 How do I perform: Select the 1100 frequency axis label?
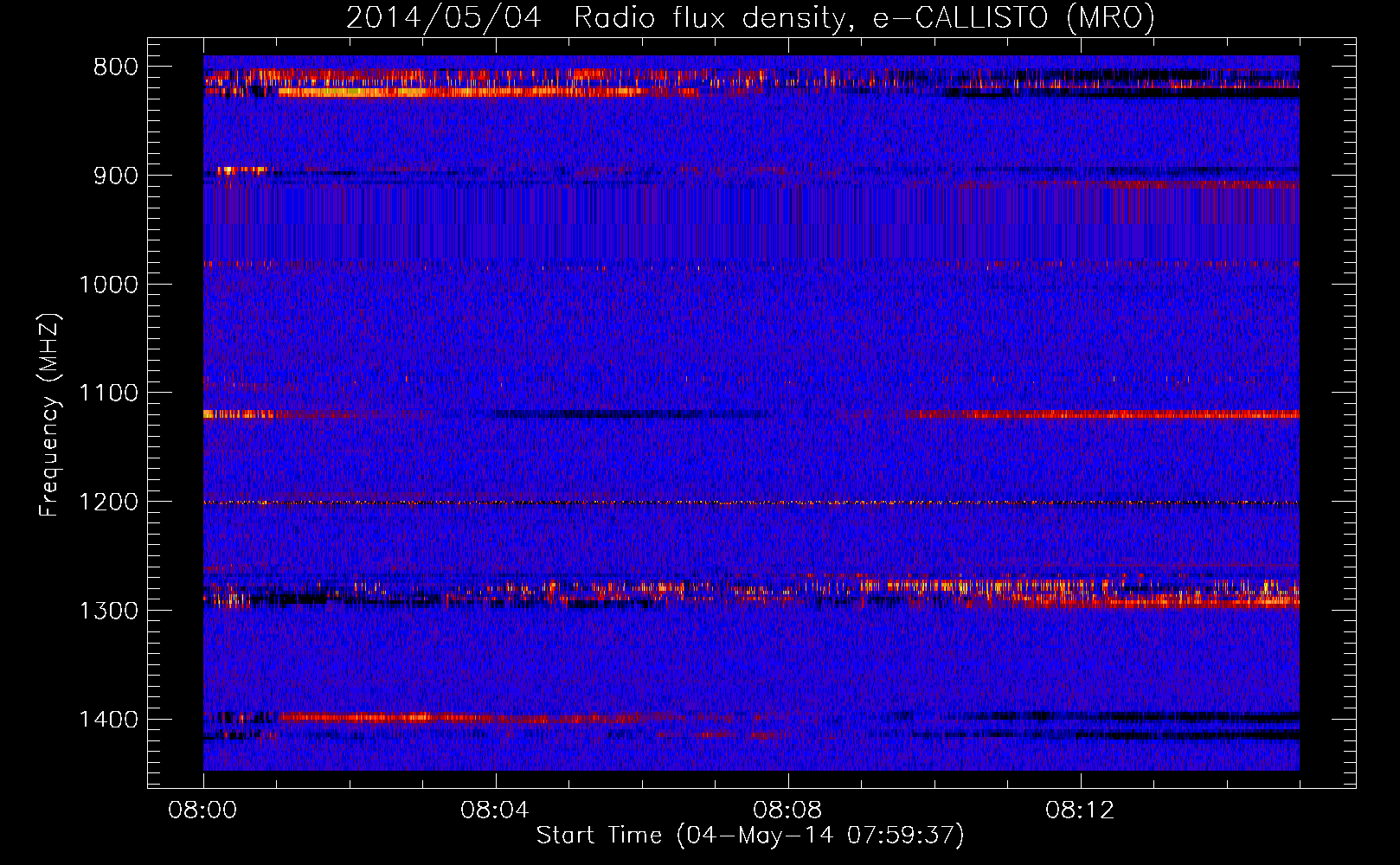(108, 394)
